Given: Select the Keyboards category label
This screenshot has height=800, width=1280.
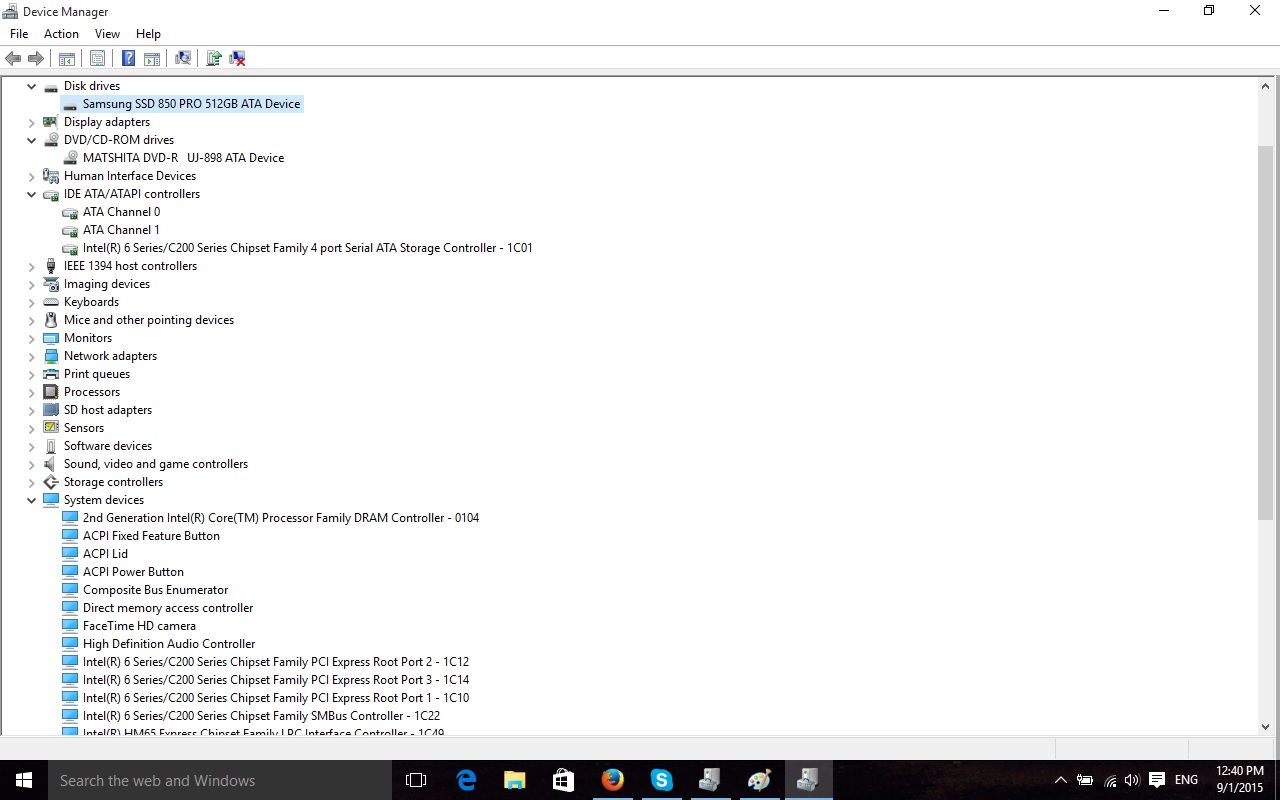Looking at the screenshot, I should coord(91,302).
